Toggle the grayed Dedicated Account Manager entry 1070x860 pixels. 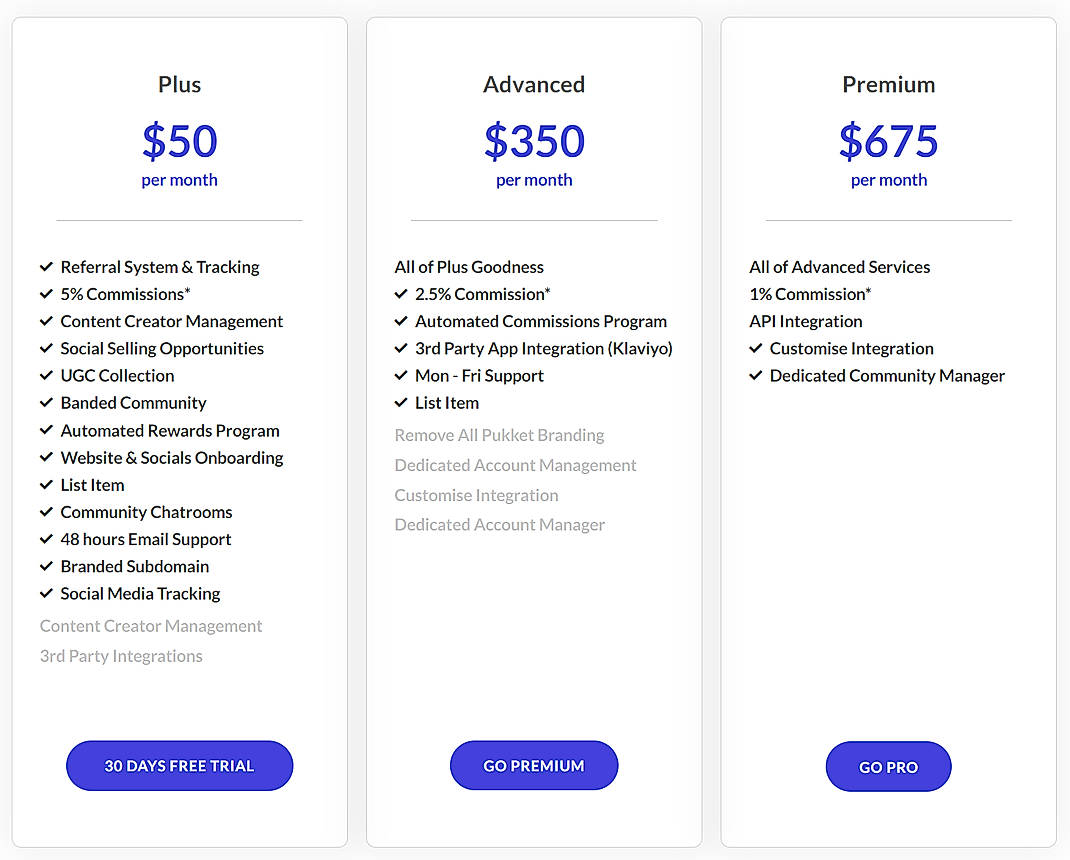coord(499,524)
